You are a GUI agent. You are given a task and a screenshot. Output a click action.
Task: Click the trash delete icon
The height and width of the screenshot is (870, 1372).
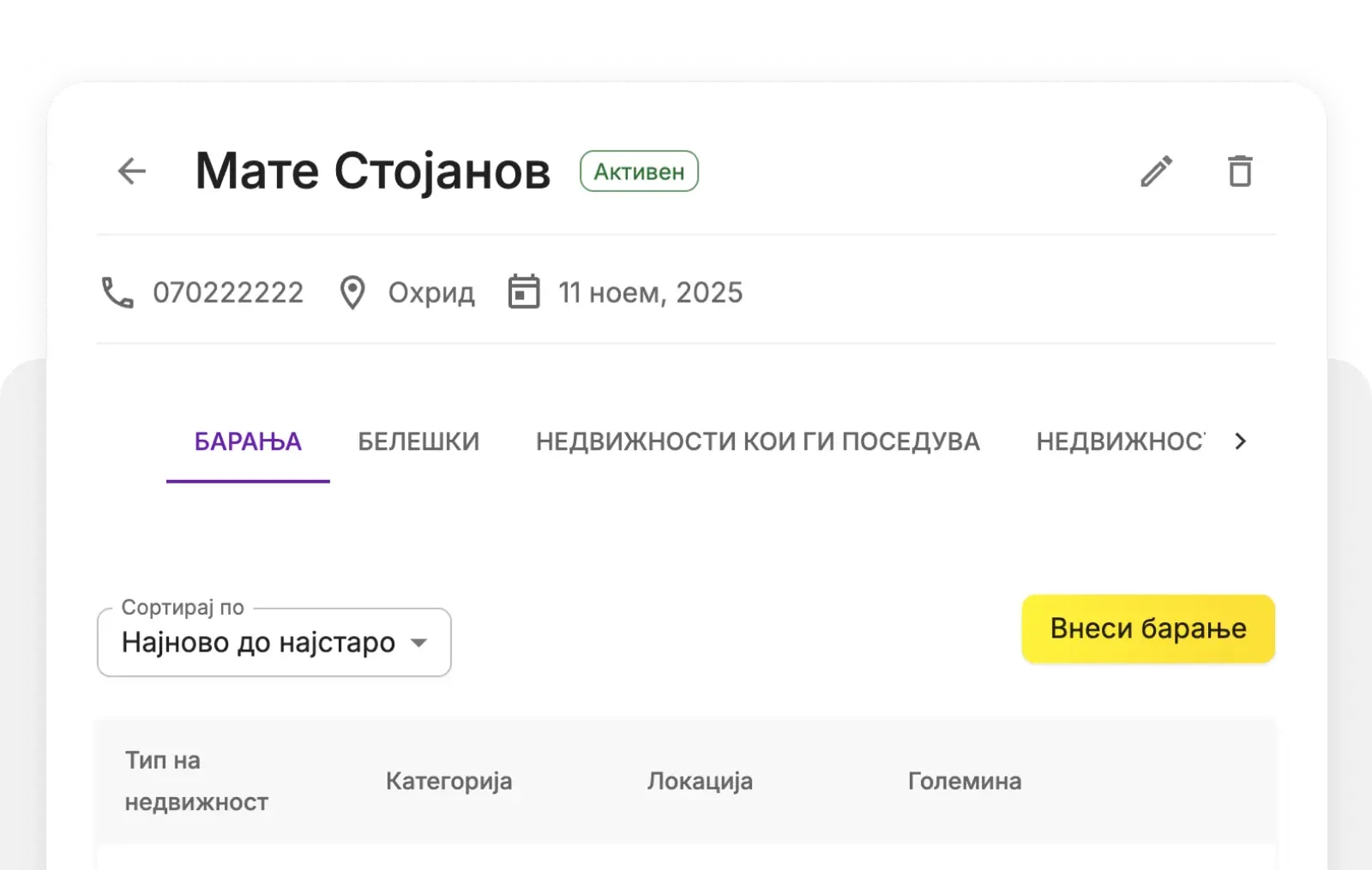tap(1240, 171)
